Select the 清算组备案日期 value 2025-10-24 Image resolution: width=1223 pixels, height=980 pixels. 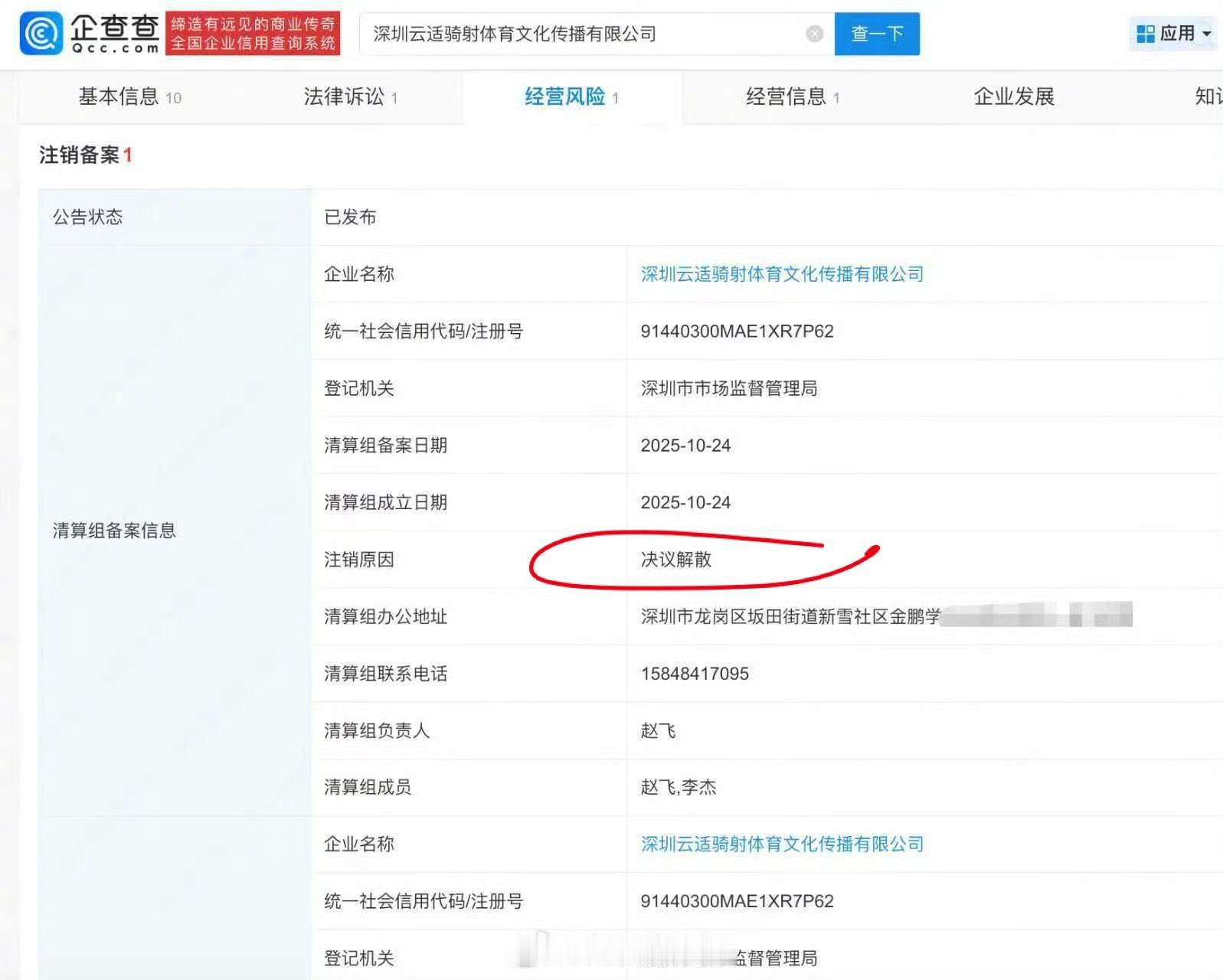click(685, 445)
